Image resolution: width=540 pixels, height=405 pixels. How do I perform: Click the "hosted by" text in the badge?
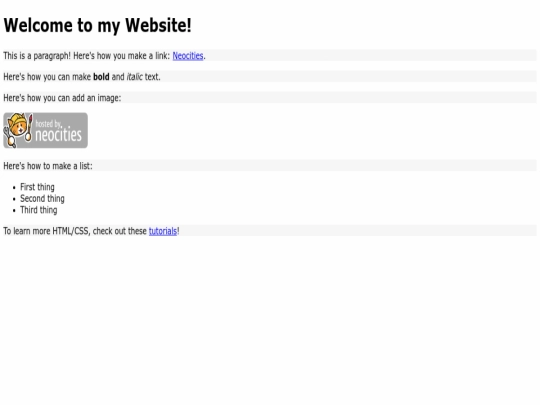pyautogui.click(x=48, y=124)
